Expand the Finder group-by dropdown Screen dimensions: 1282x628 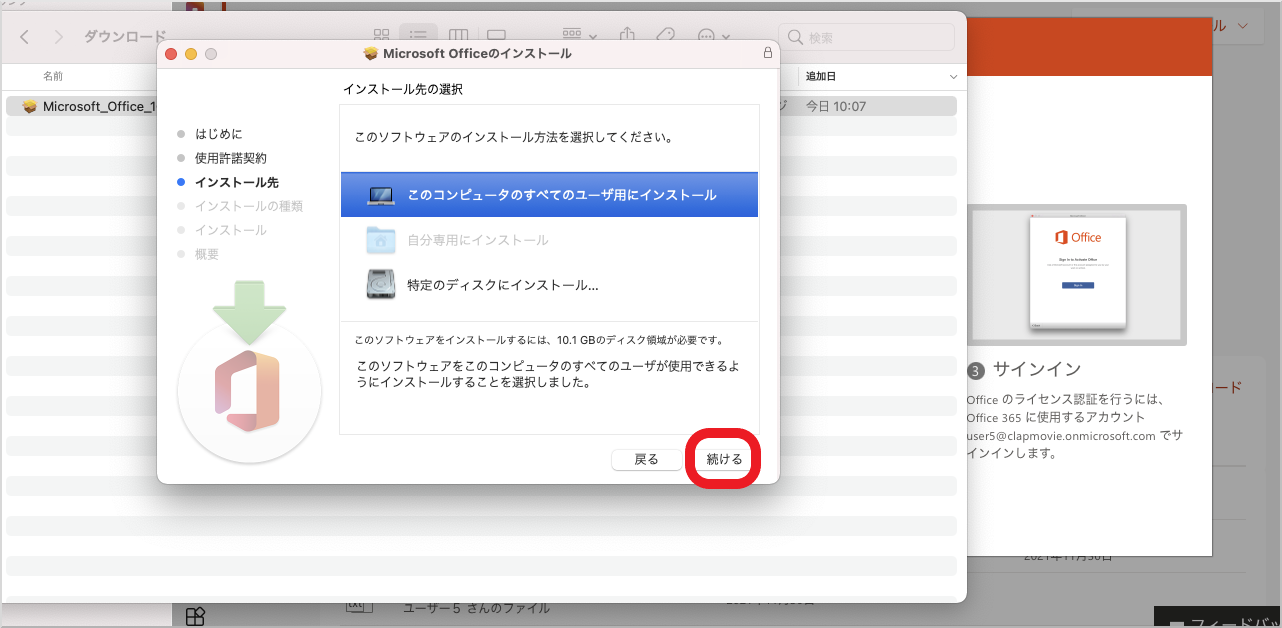(x=580, y=37)
